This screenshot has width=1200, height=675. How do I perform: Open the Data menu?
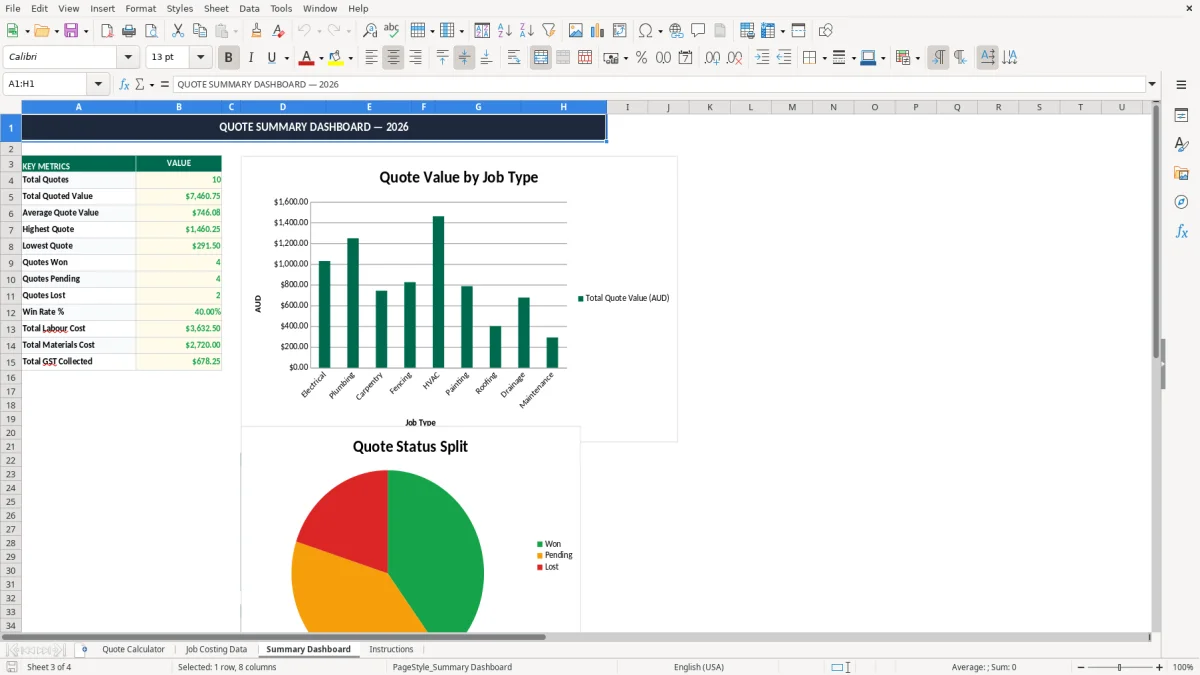click(249, 8)
